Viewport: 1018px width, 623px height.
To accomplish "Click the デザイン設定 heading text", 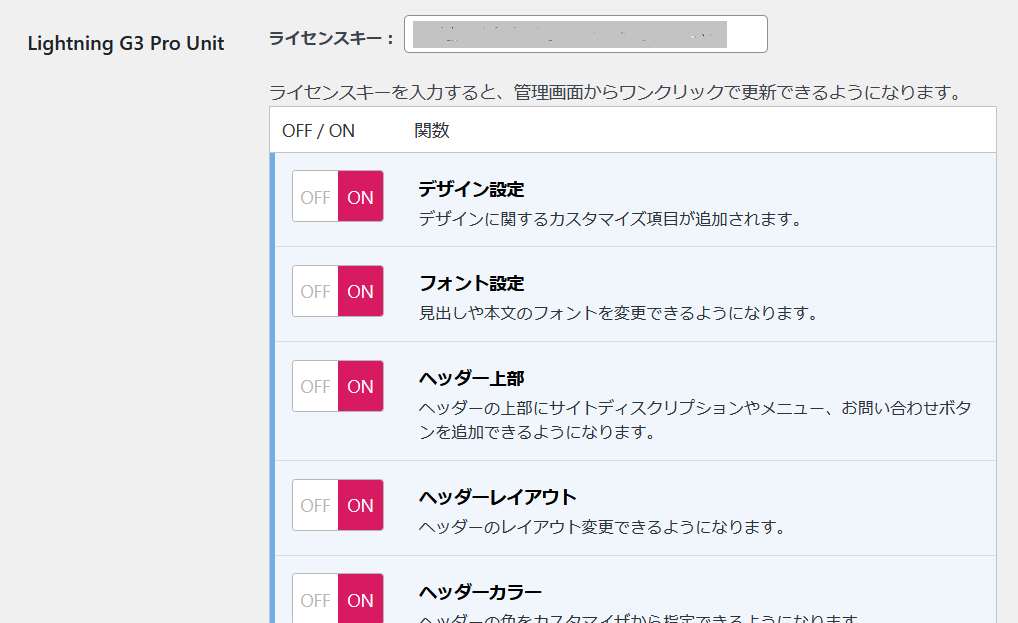I will click(x=471, y=189).
